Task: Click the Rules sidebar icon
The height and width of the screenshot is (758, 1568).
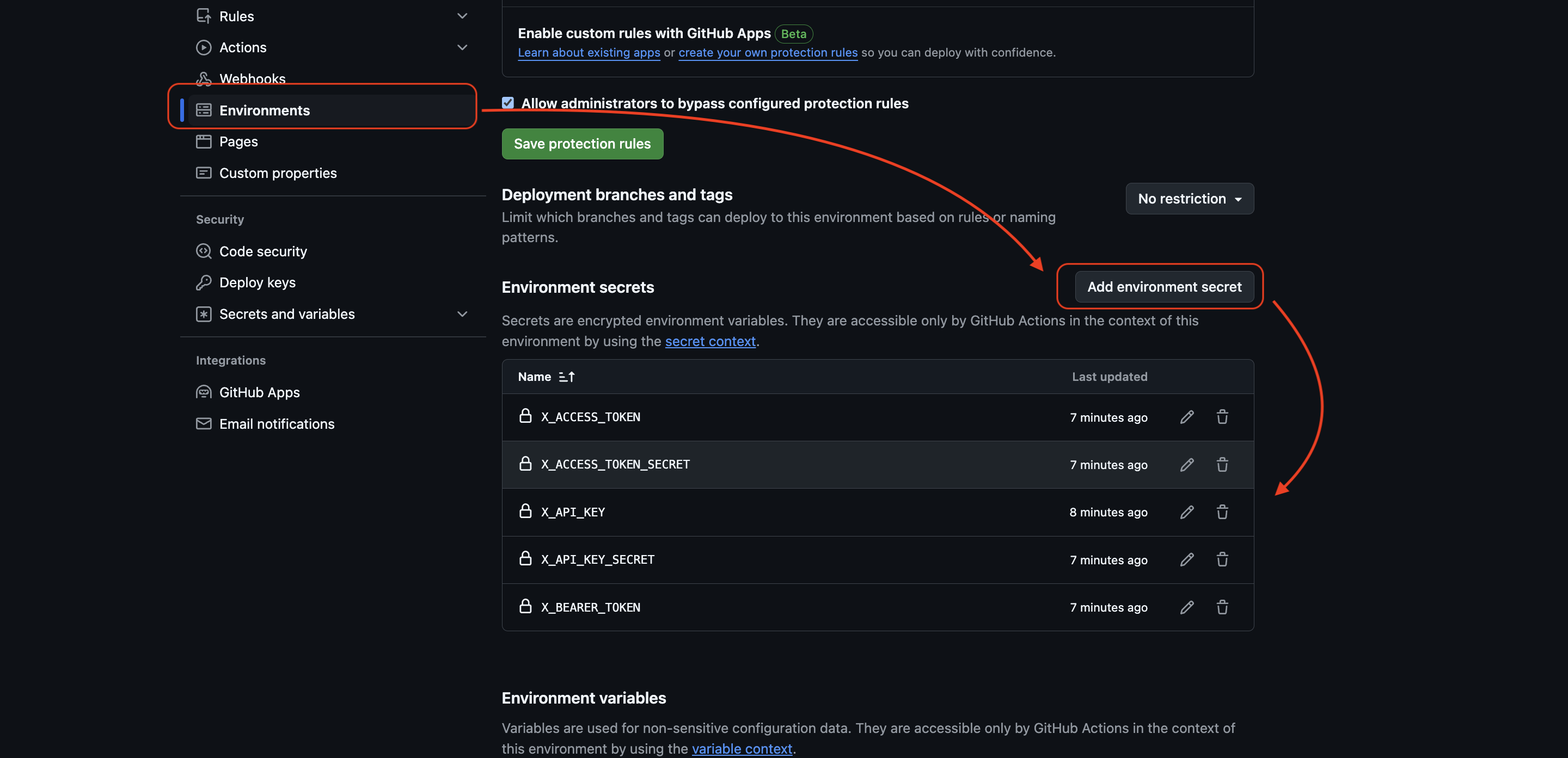Action: point(205,16)
